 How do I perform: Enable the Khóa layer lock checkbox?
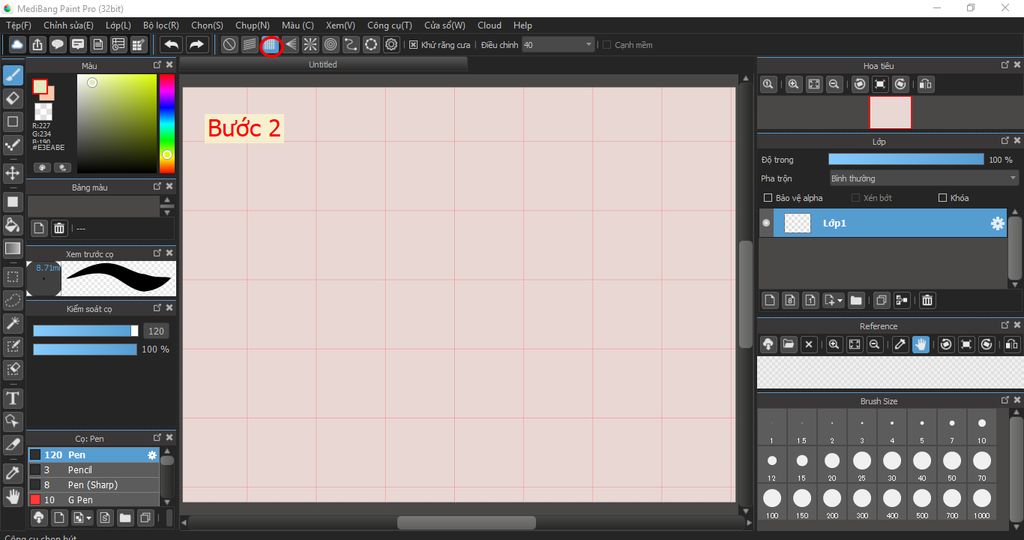click(942, 198)
